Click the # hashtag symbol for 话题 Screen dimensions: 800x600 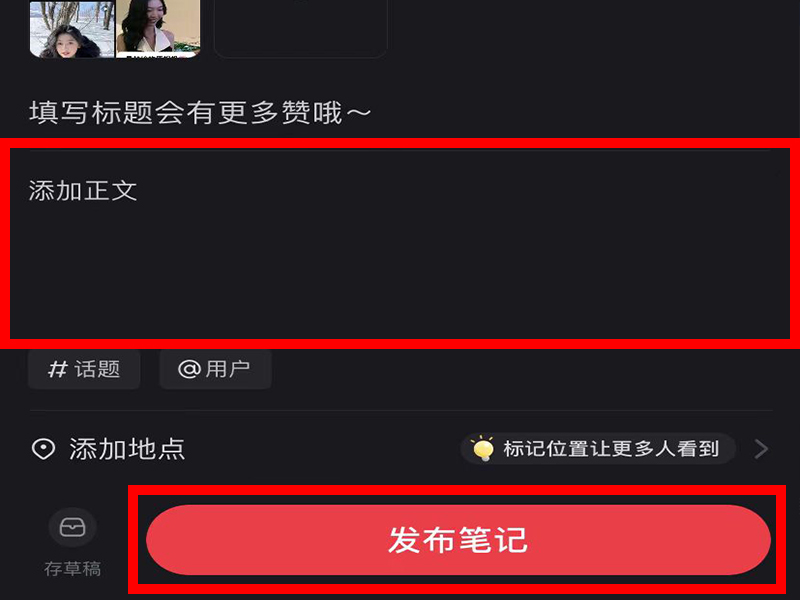pos(57,369)
